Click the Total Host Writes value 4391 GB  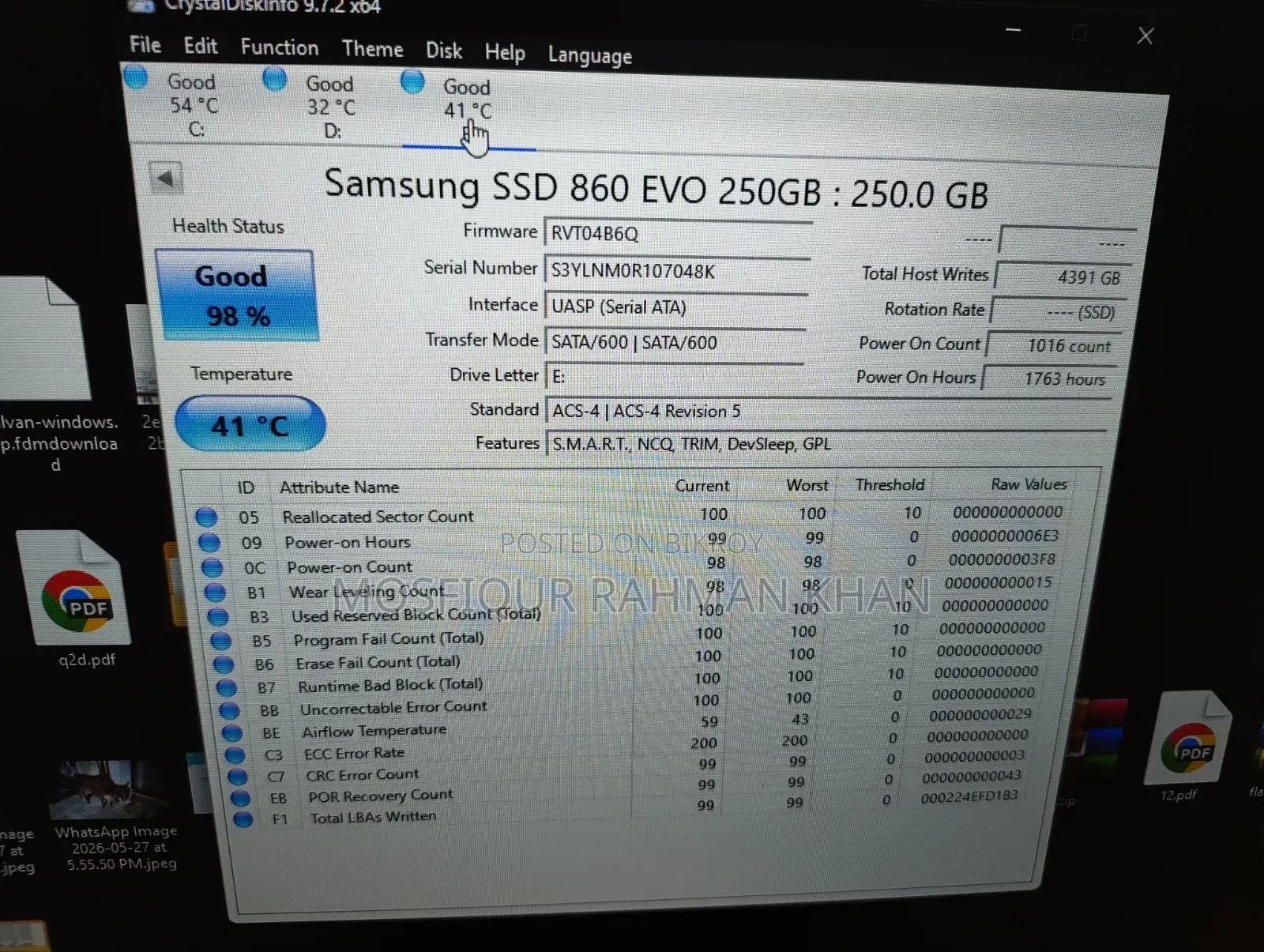pos(1063,277)
